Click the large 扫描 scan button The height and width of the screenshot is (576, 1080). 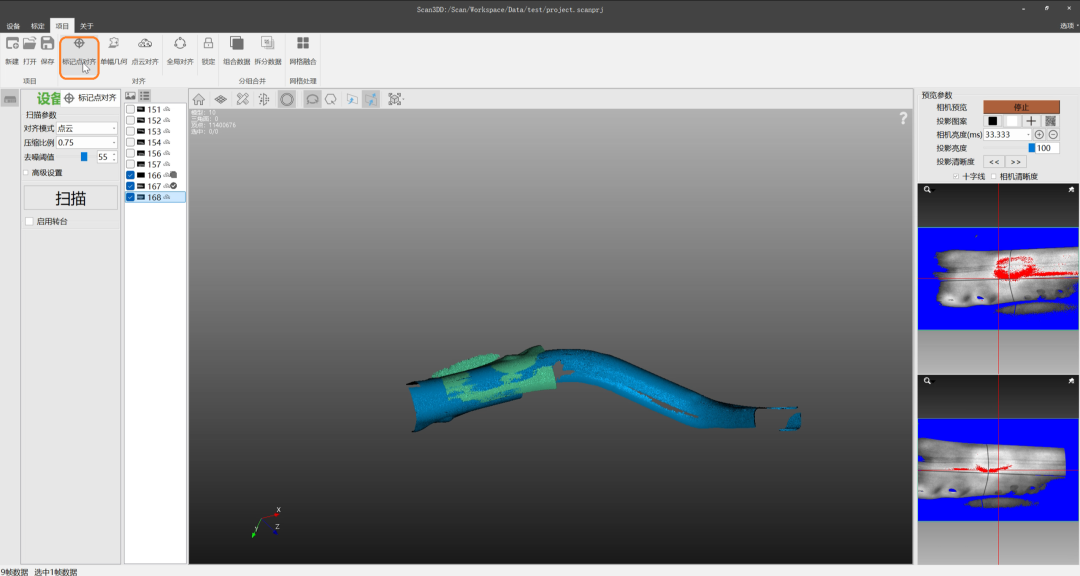[70, 198]
